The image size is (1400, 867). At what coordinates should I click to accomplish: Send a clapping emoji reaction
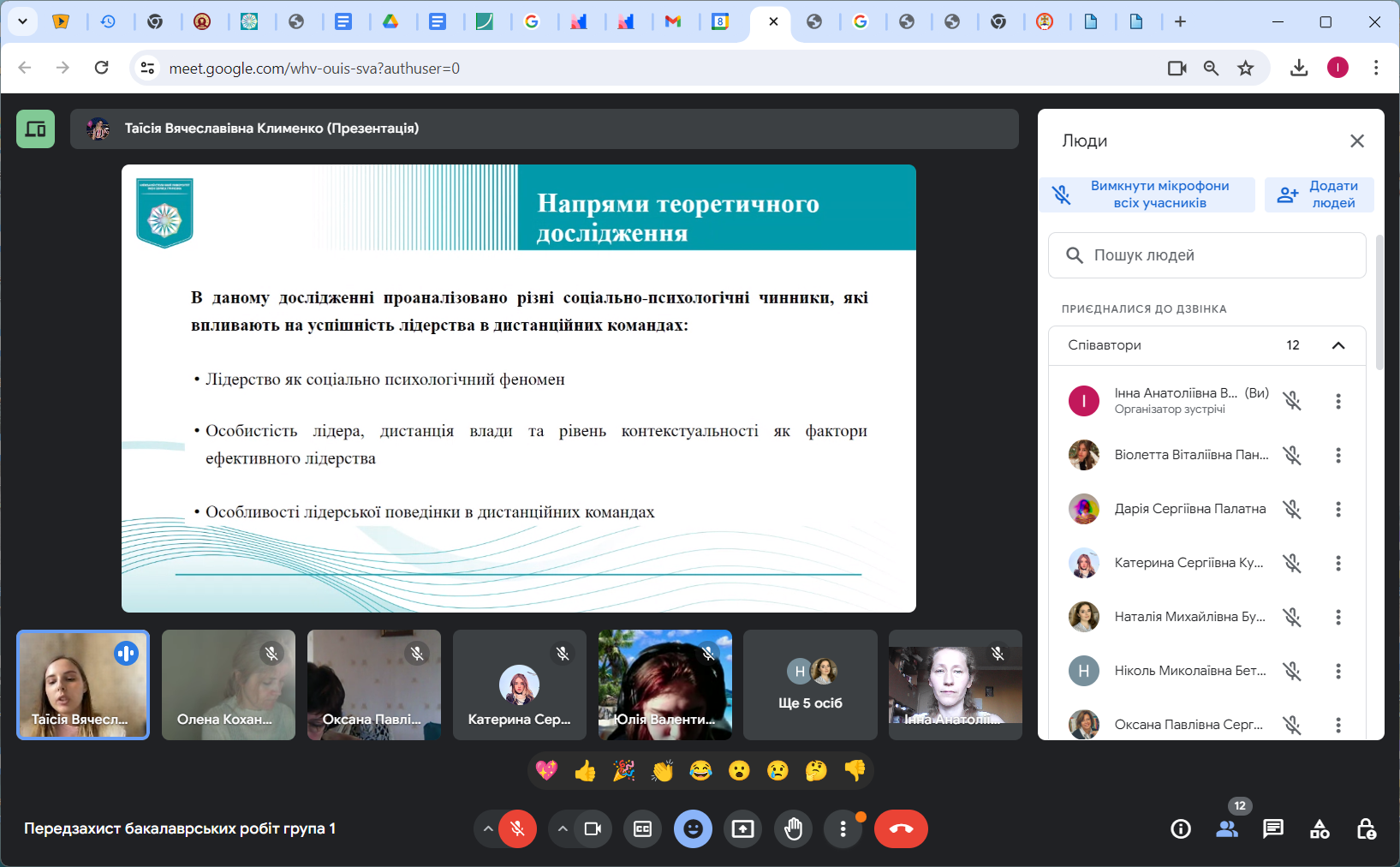[x=660, y=769]
